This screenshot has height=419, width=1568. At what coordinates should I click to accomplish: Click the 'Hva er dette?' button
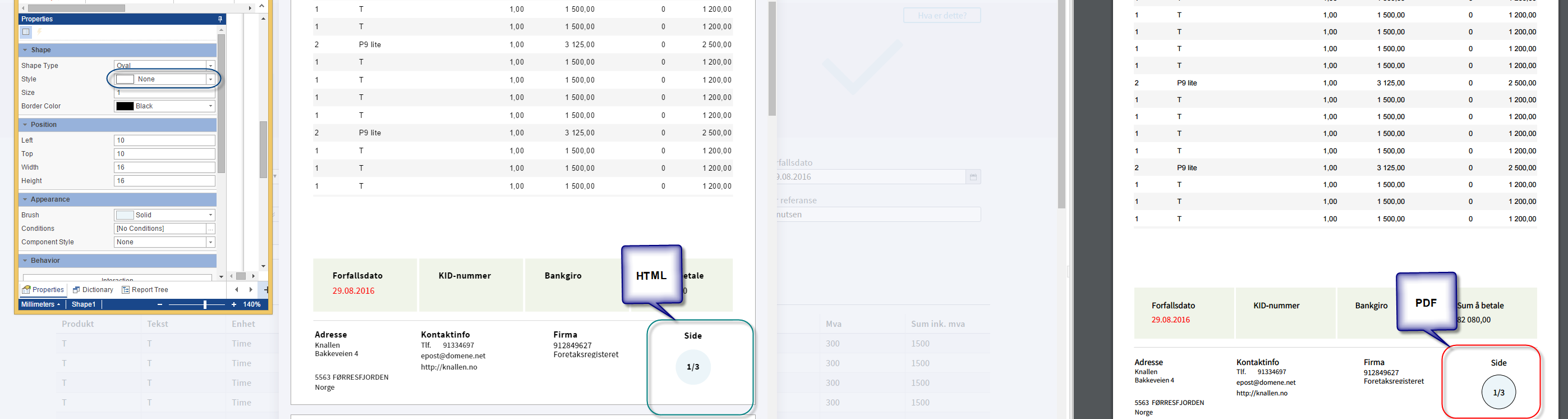tap(942, 15)
